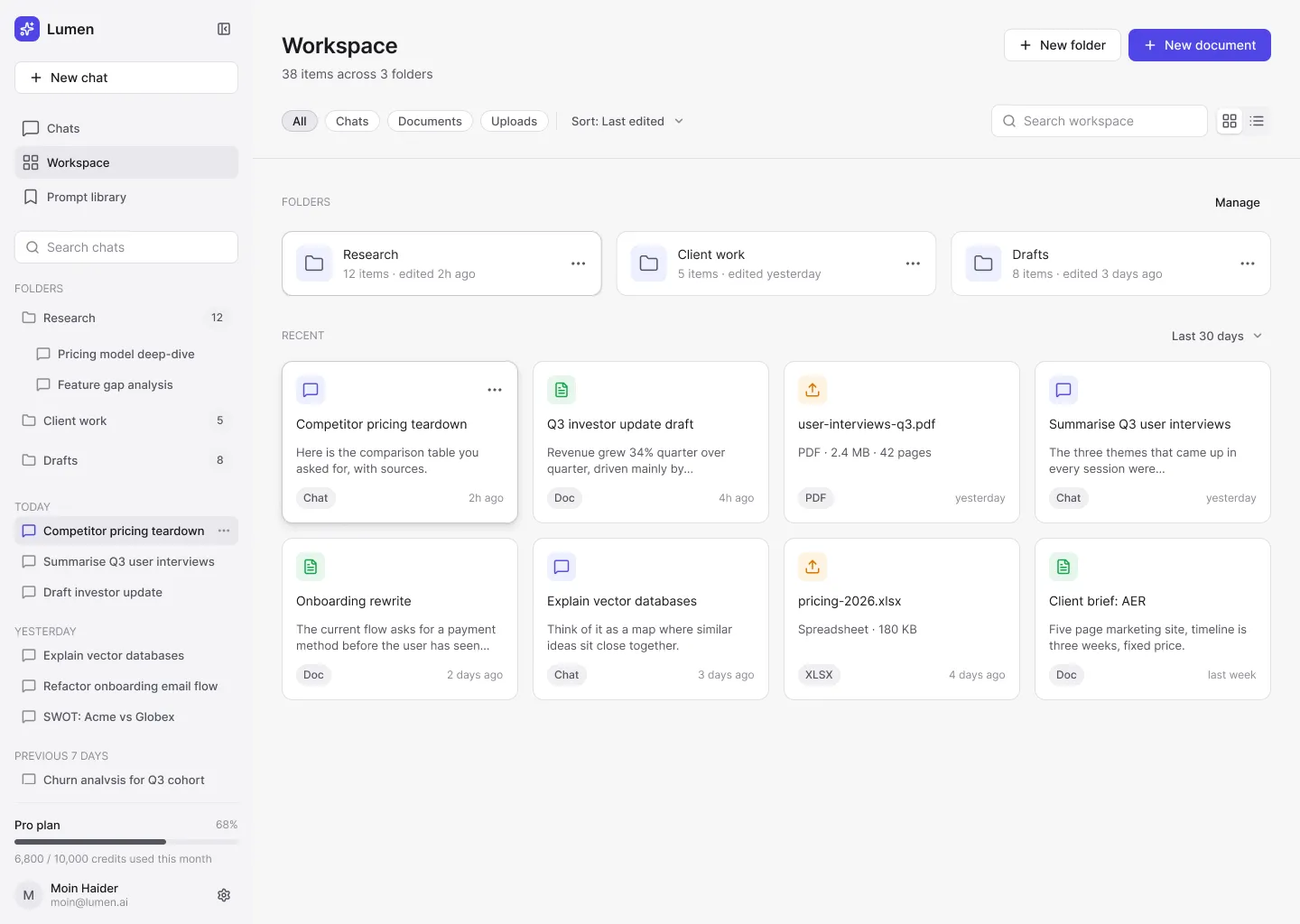This screenshot has width=1300, height=924.
Task: Open Prompt library in sidebar
Action: click(126, 197)
